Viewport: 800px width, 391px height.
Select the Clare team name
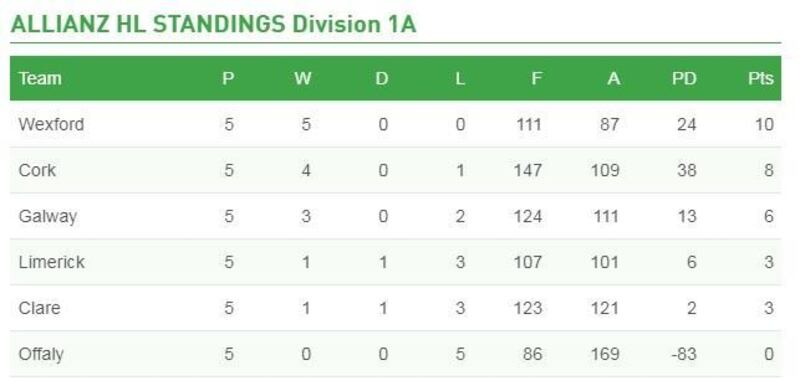click(39, 308)
